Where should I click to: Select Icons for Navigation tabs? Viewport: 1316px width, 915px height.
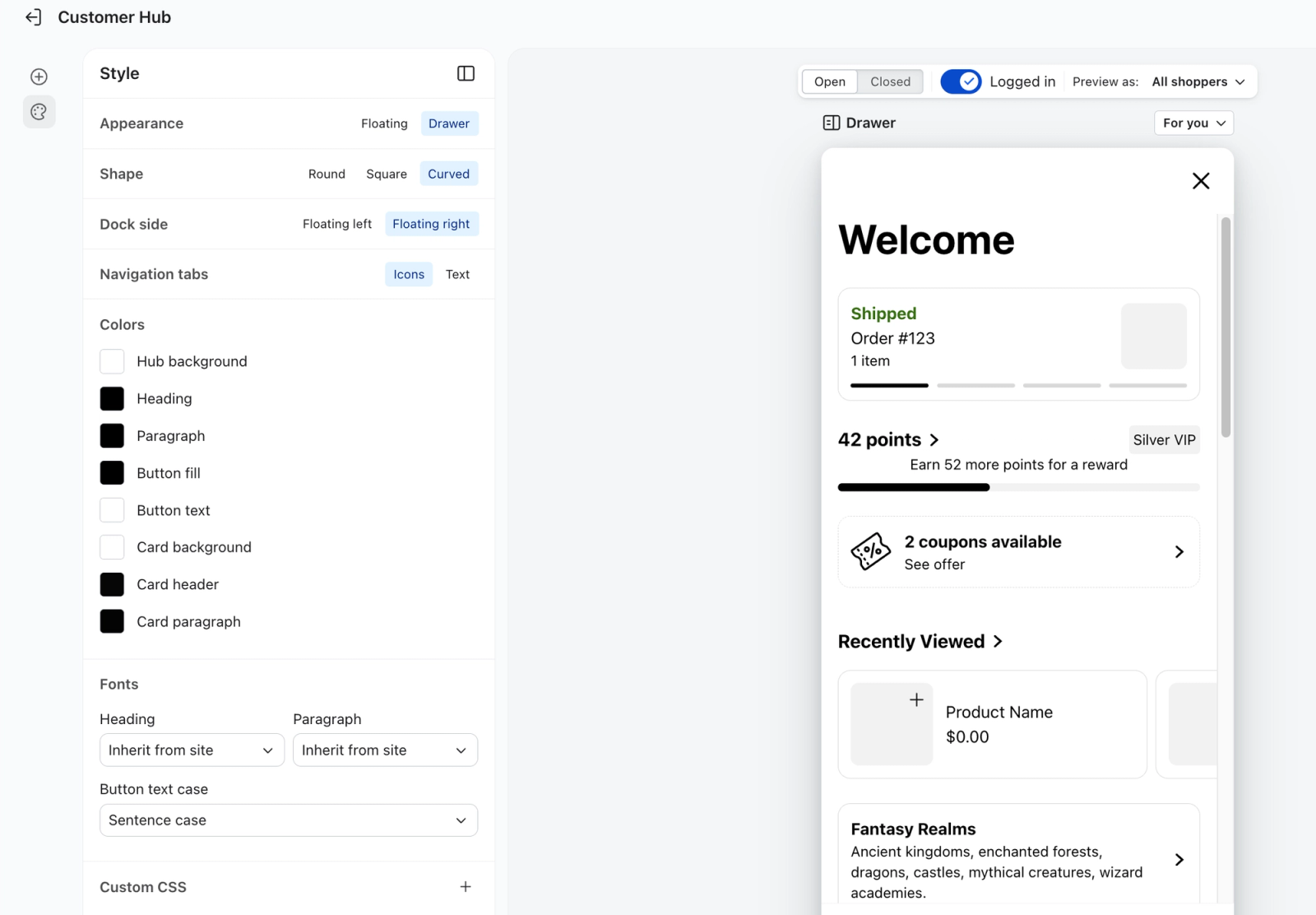coord(409,274)
